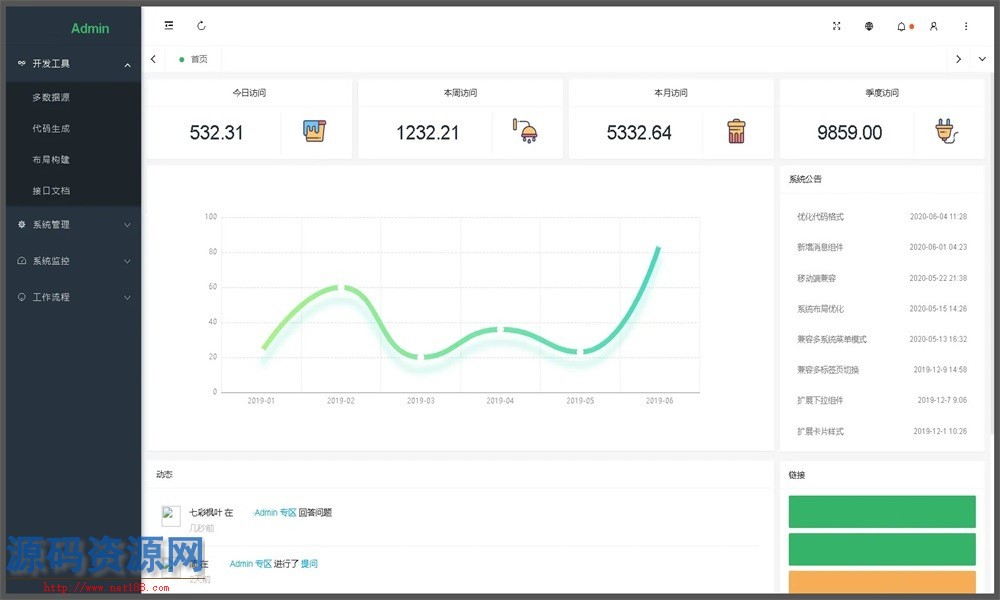Image resolution: width=1000 pixels, height=600 pixels.
Task: Open the globe language icon
Action: (x=869, y=26)
